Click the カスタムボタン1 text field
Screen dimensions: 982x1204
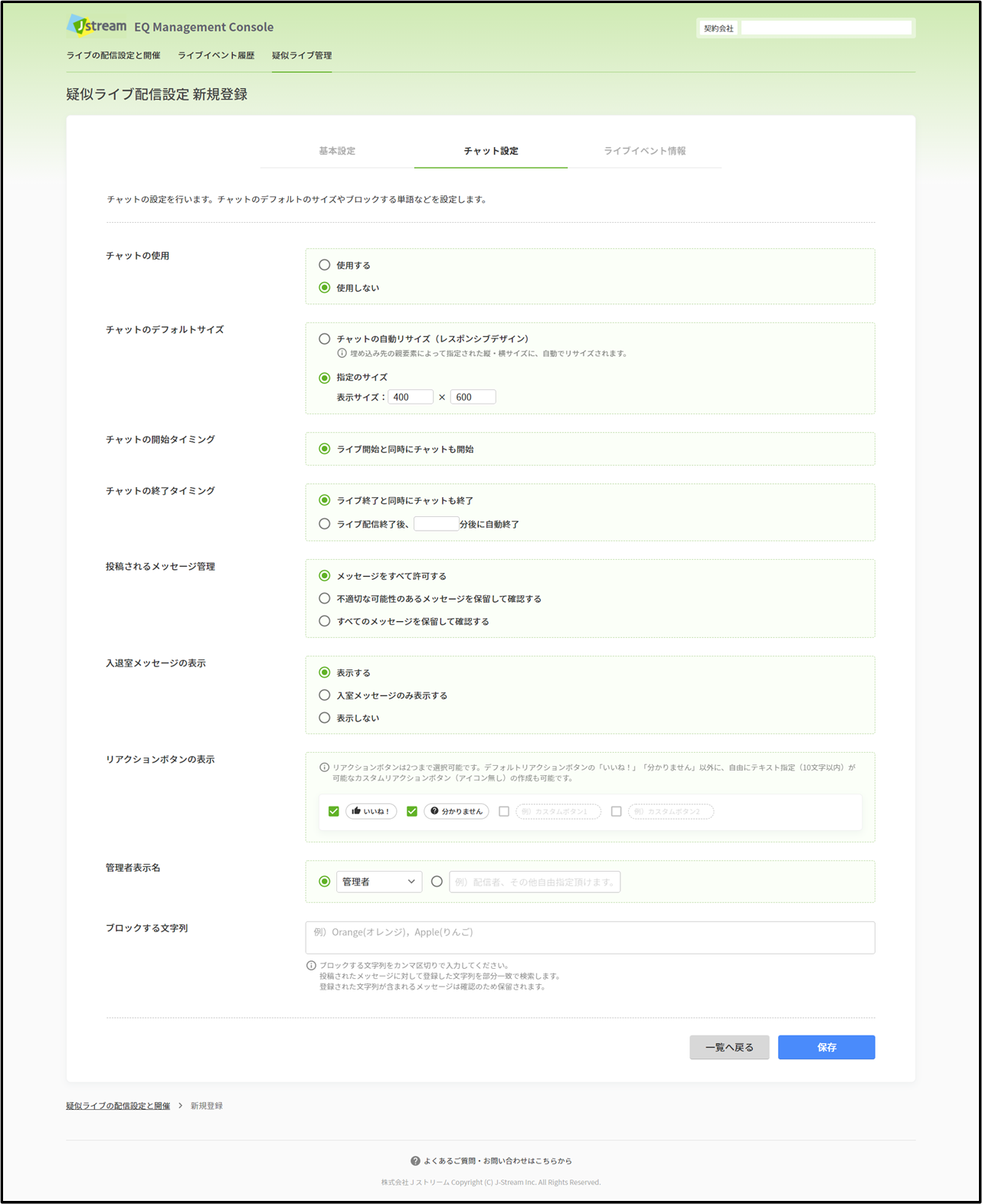(x=558, y=811)
